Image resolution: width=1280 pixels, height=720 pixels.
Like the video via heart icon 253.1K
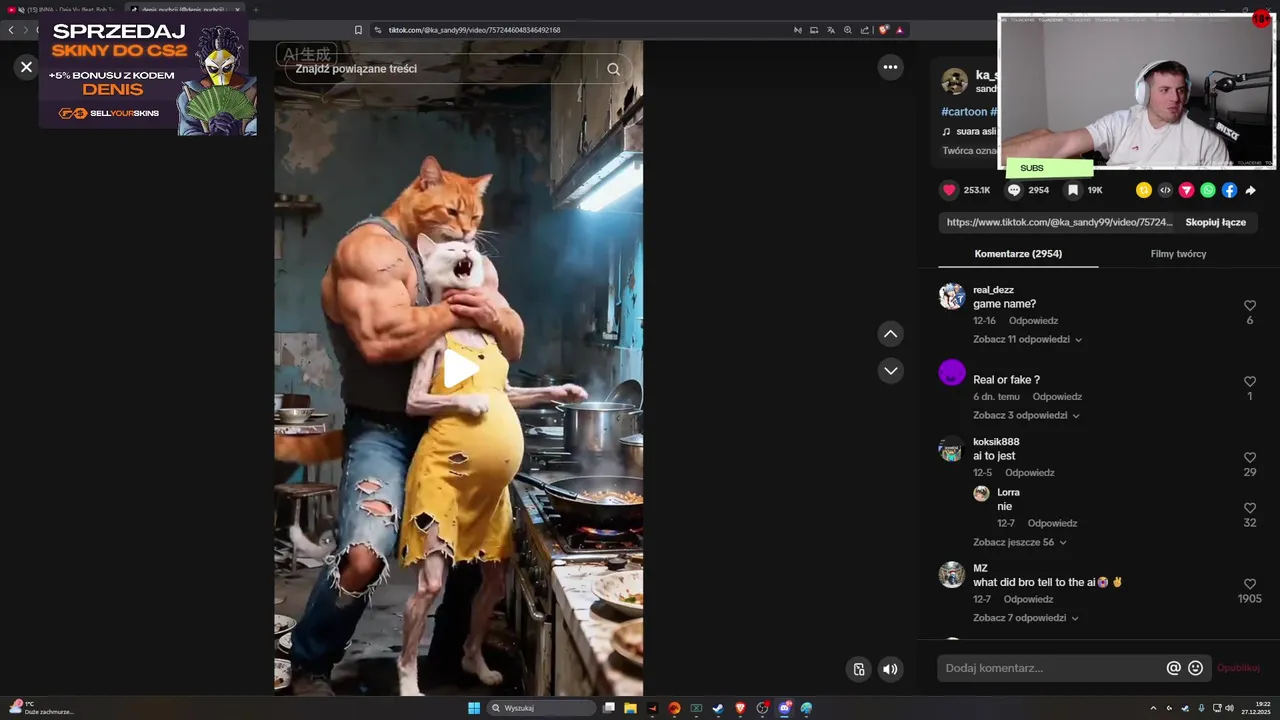click(949, 190)
